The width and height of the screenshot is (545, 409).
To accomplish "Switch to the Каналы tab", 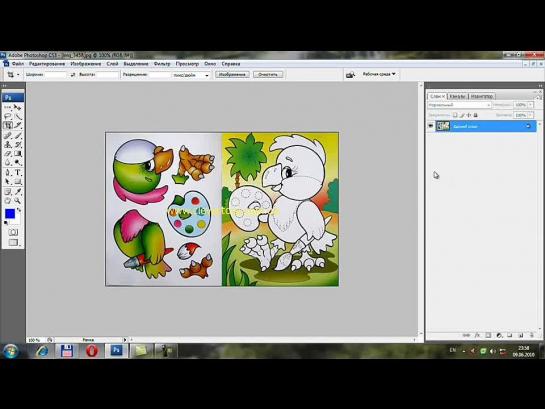I will (457, 96).
